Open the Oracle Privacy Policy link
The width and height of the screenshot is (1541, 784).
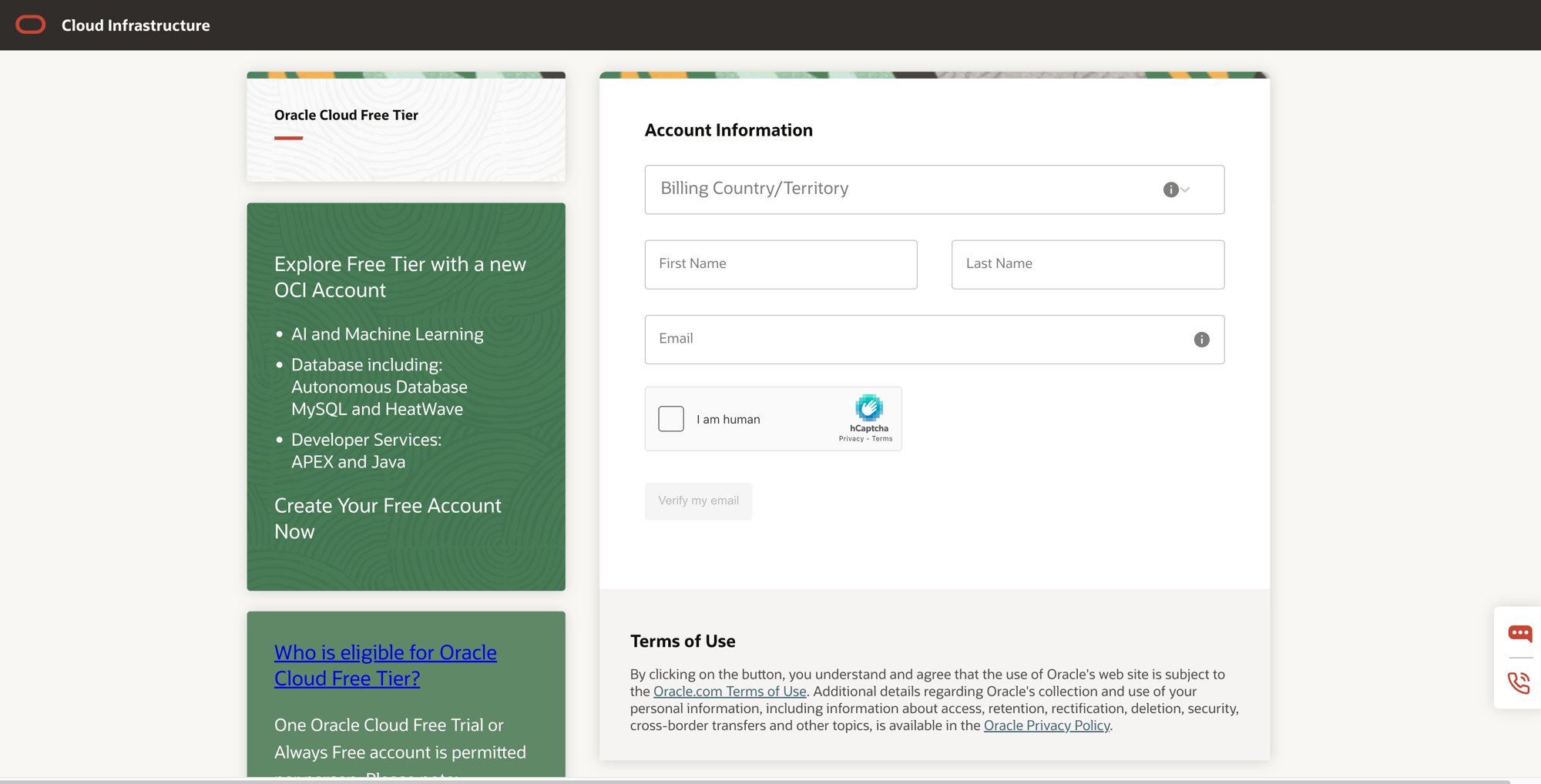pyautogui.click(x=1046, y=725)
